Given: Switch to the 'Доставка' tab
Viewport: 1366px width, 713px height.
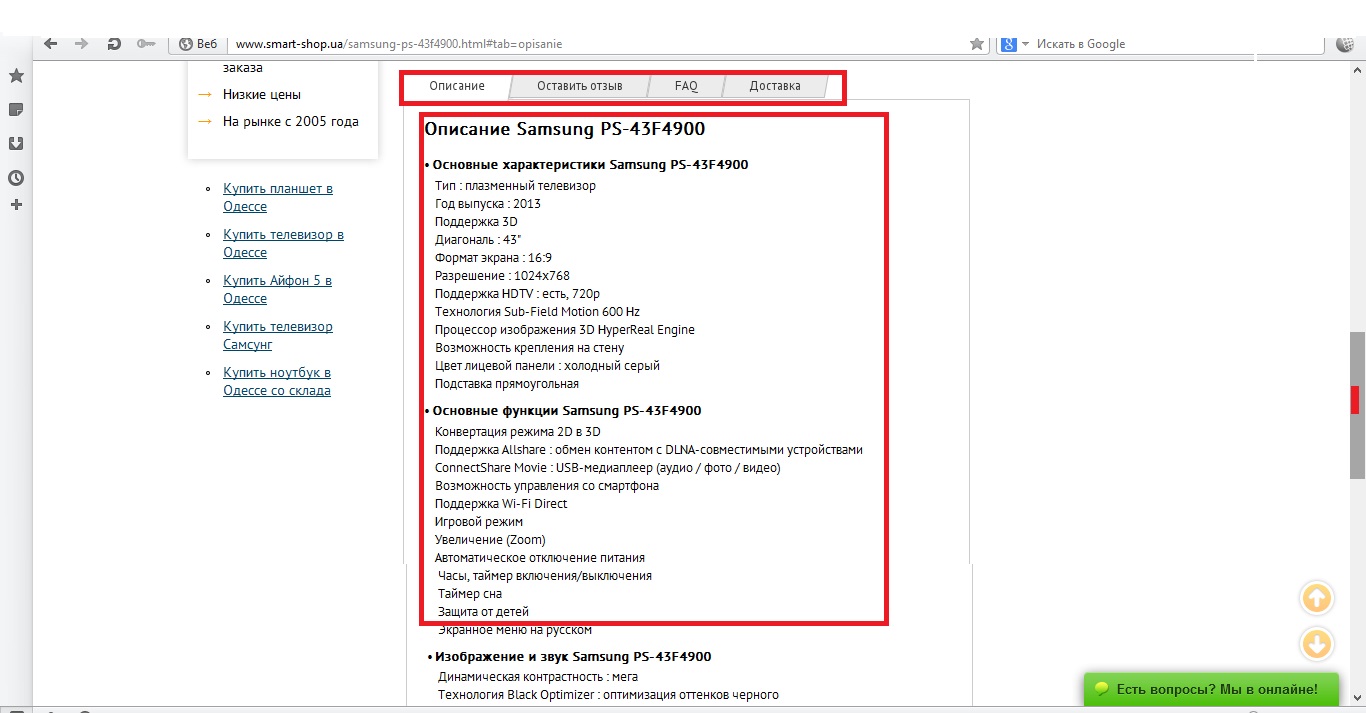Looking at the screenshot, I should pos(775,86).
